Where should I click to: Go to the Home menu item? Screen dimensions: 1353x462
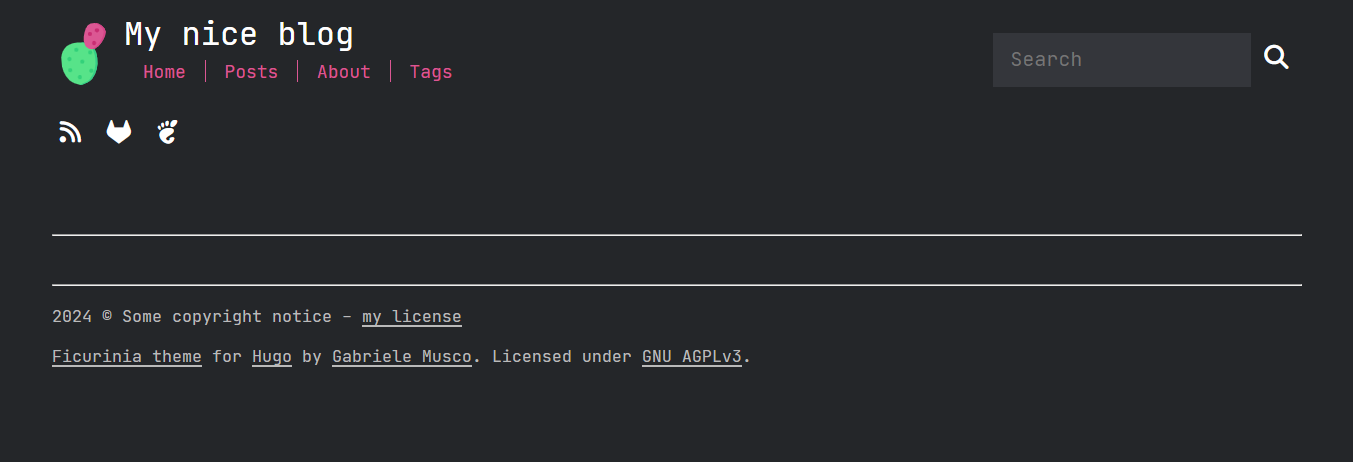pyautogui.click(x=164, y=72)
